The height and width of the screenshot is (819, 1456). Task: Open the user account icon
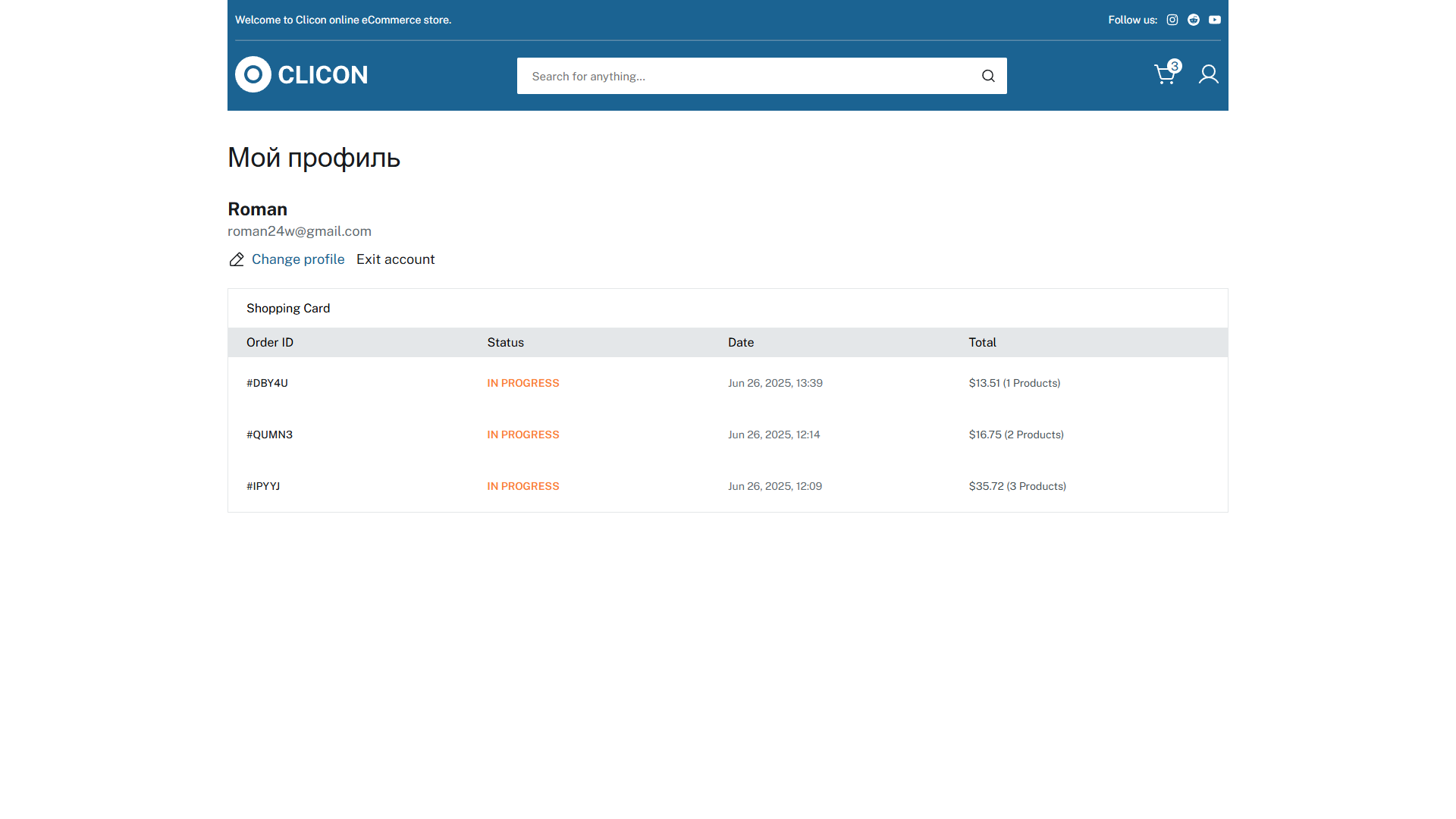tap(1209, 74)
